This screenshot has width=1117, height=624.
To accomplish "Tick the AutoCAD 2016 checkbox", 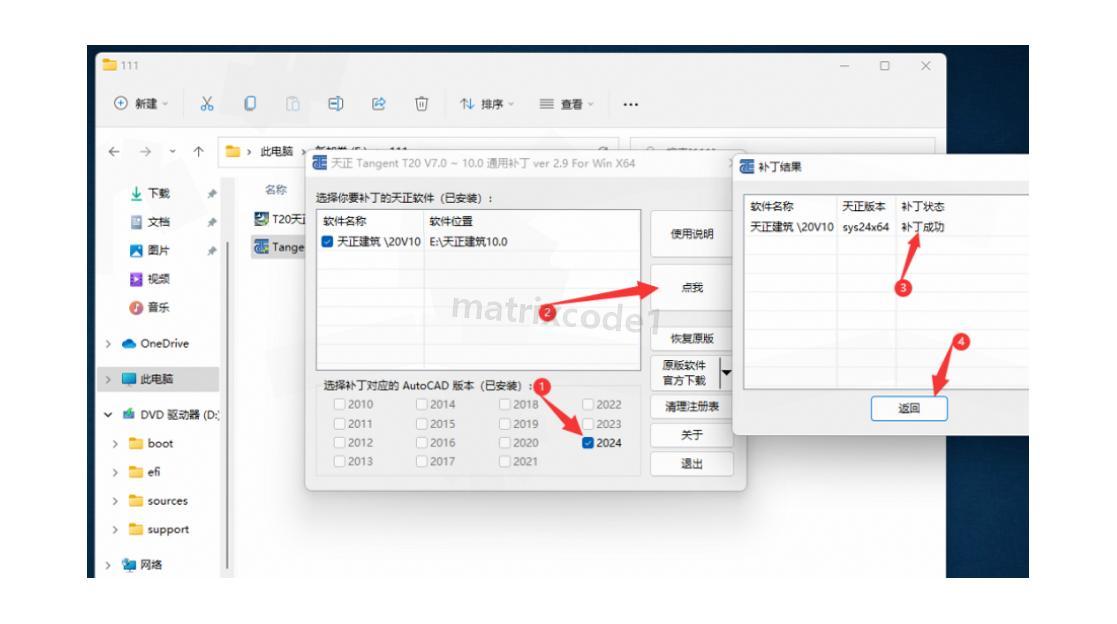I will coord(422,442).
